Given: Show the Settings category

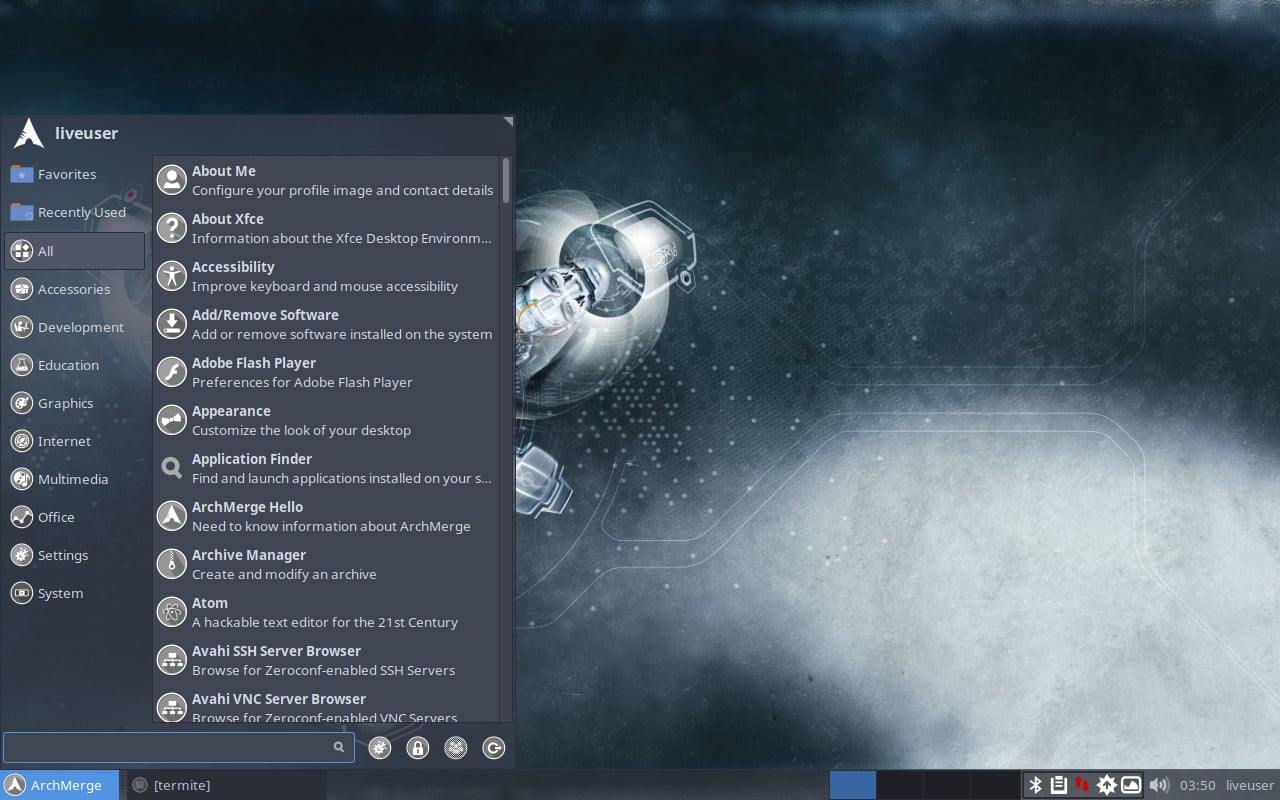Looking at the screenshot, I should 75,555.
